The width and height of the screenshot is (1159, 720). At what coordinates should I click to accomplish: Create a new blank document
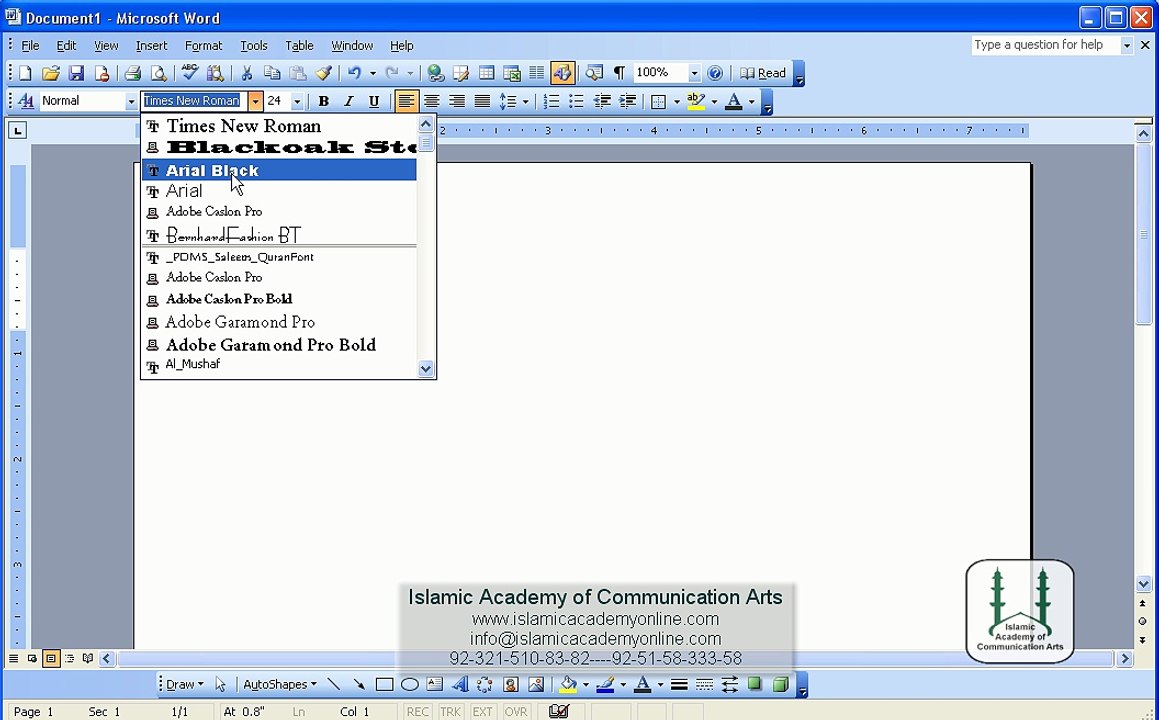(x=25, y=73)
